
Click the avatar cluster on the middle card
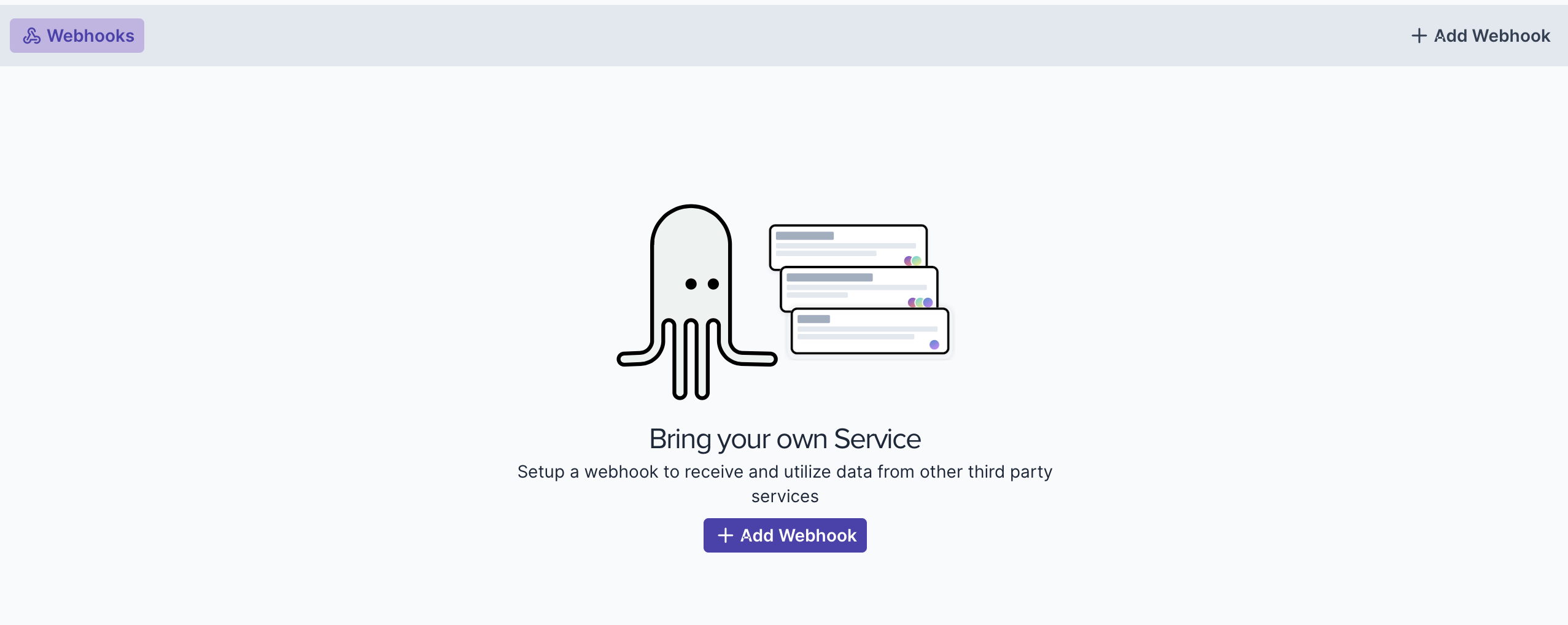click(920, 303)
